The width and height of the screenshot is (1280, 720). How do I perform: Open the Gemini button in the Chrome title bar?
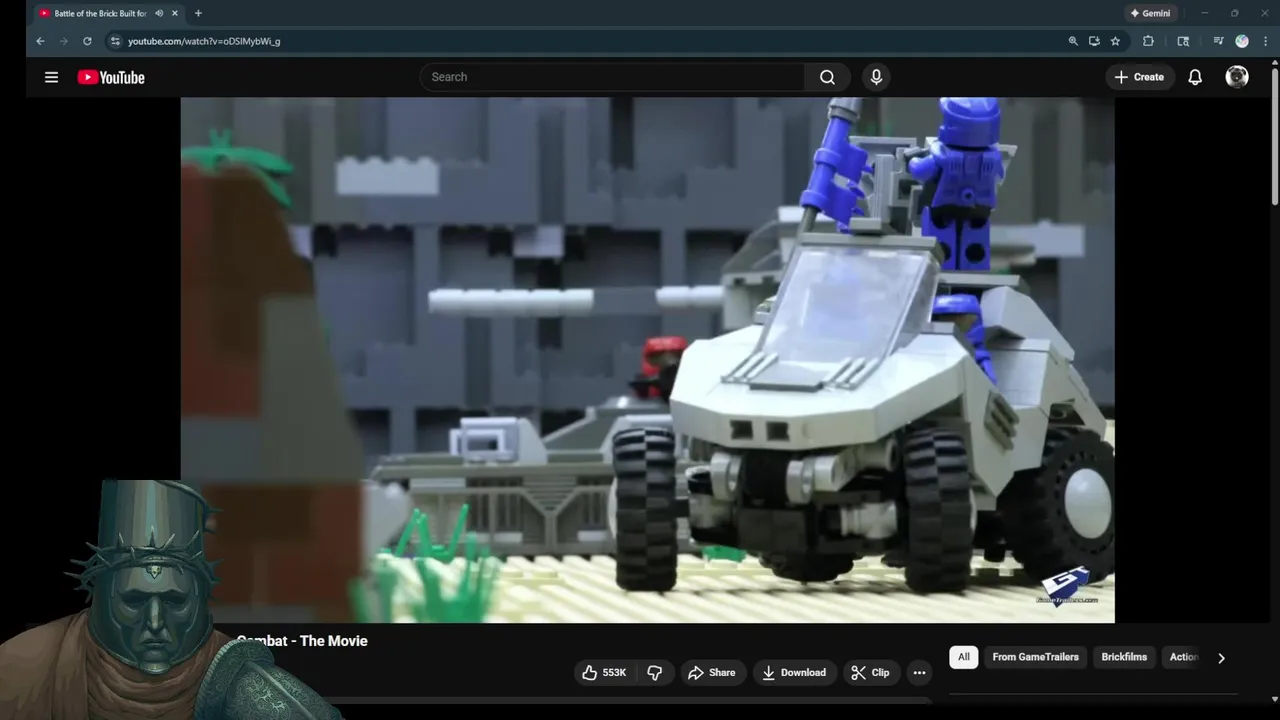click(x=1150, y=14)
